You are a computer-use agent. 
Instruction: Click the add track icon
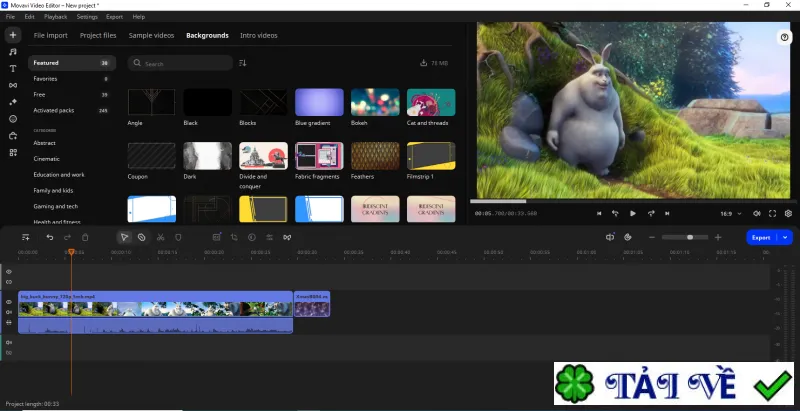click(x=26, y=238)
